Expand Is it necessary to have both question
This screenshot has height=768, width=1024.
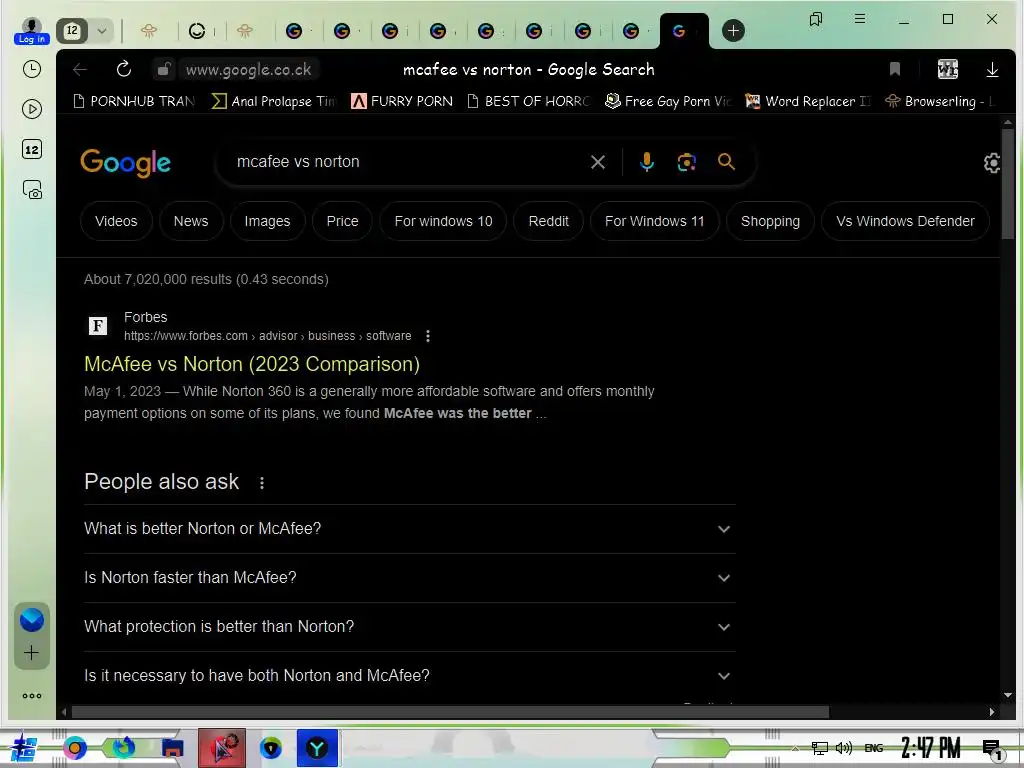pyautogui.click(x=409, y=676)
